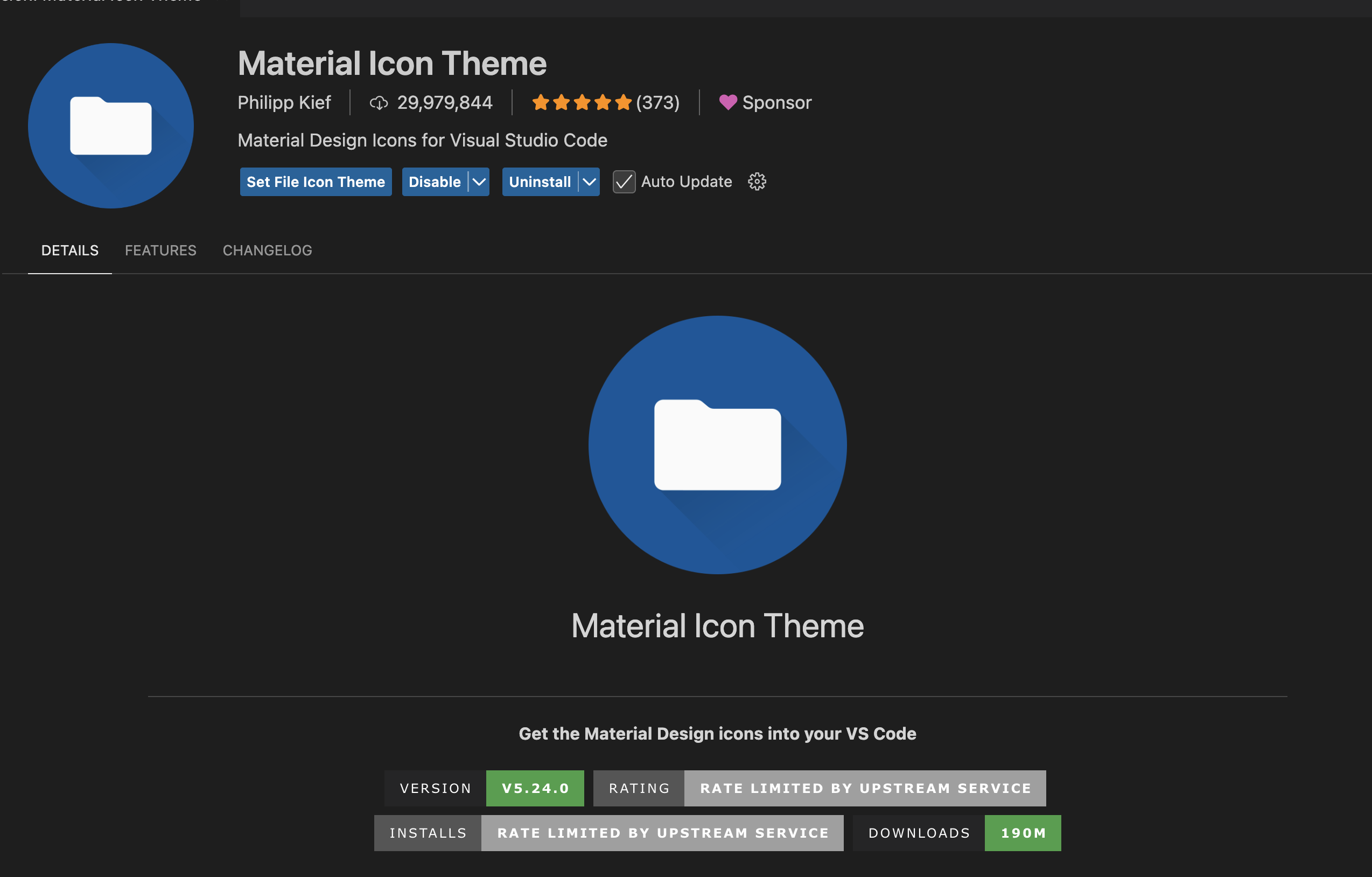Click the Uninstall button
The height and width of the screenshot is (877, 1372).
(540, 182)
